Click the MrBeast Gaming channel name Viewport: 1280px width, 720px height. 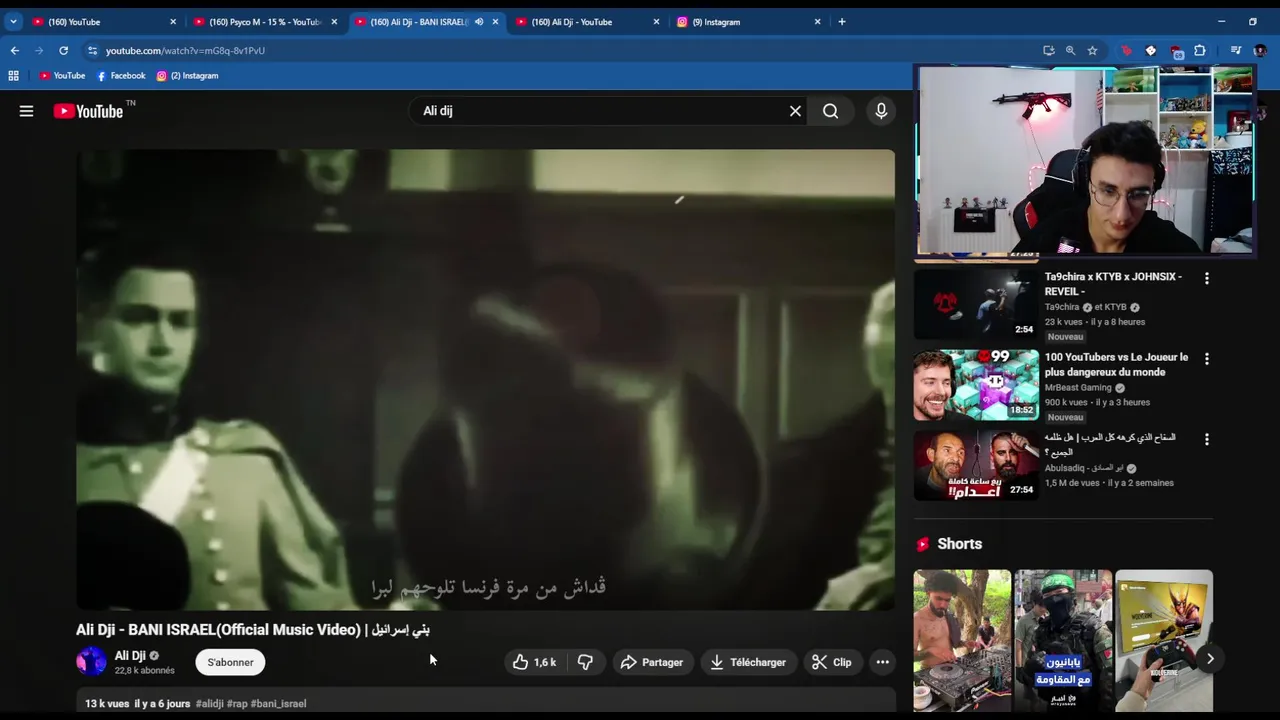[x=1078, y=388]
